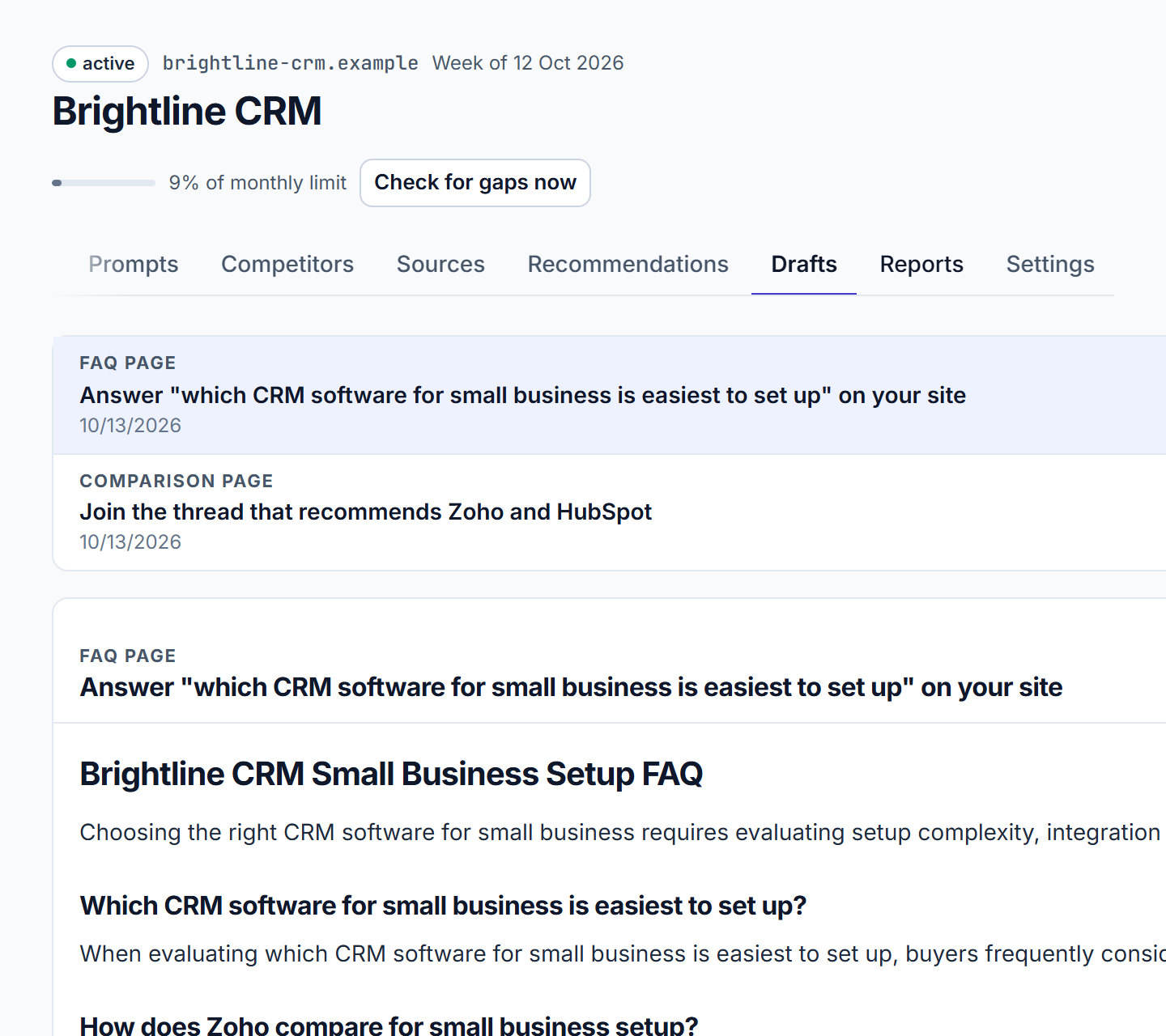Click the monthly limit progress bar

pyautogui.click(x=104, y=183)
